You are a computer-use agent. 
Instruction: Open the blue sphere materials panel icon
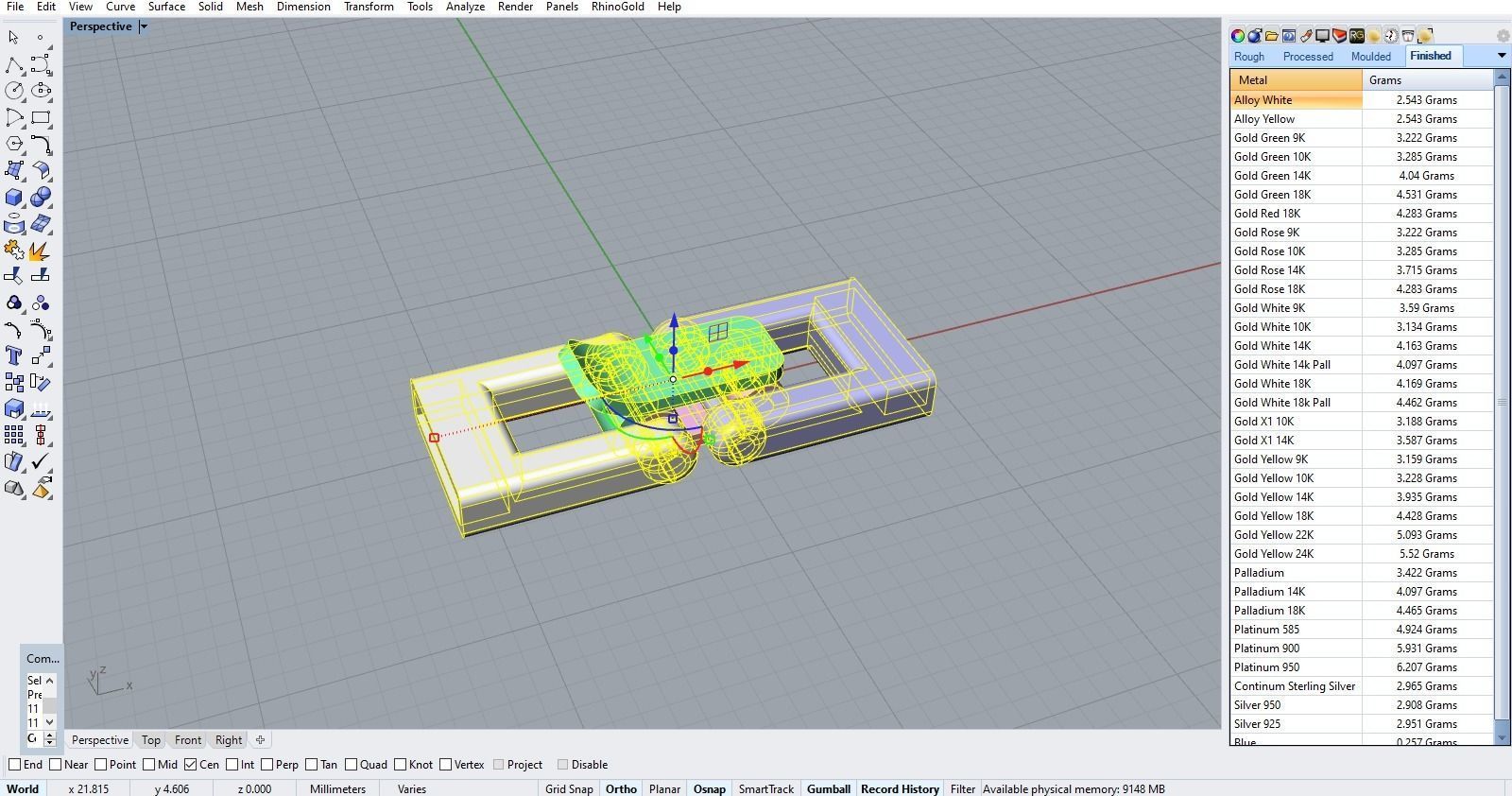[x=1255, y=36]
